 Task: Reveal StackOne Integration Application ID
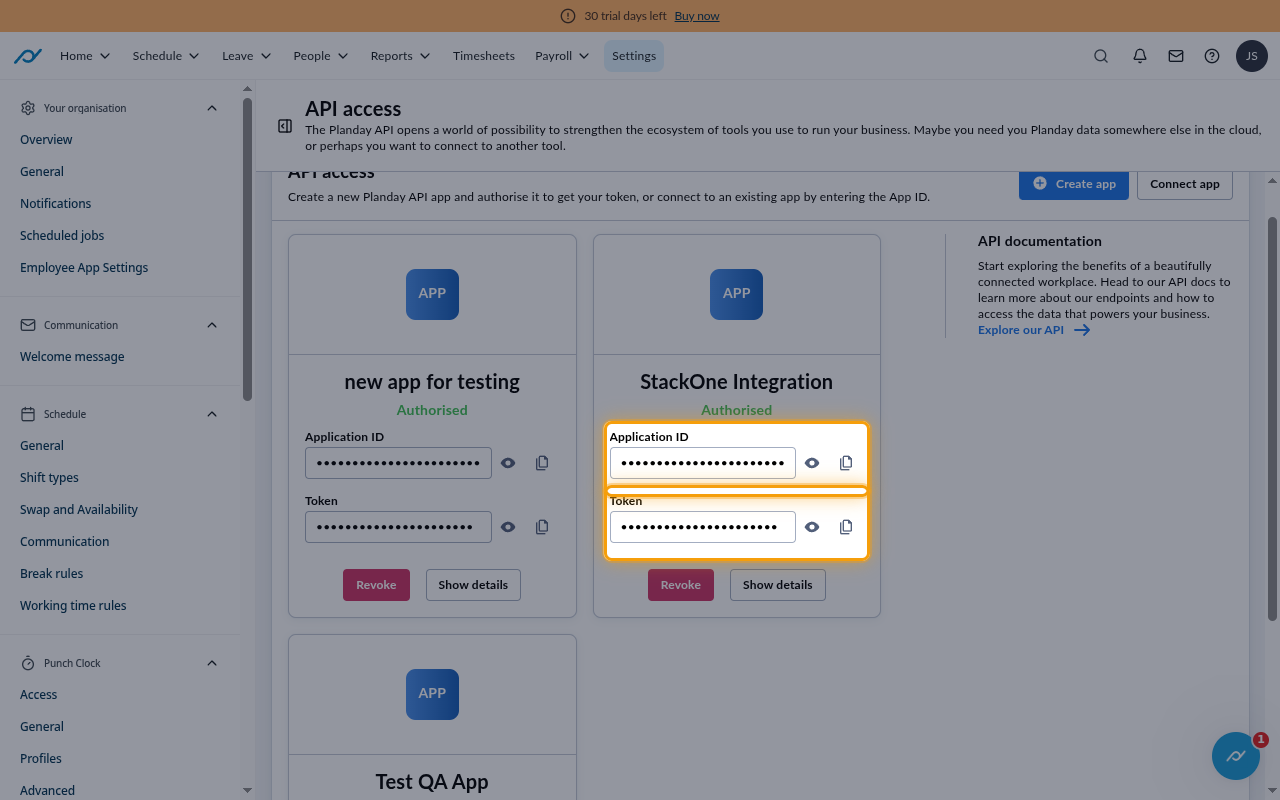click(812, 463)
